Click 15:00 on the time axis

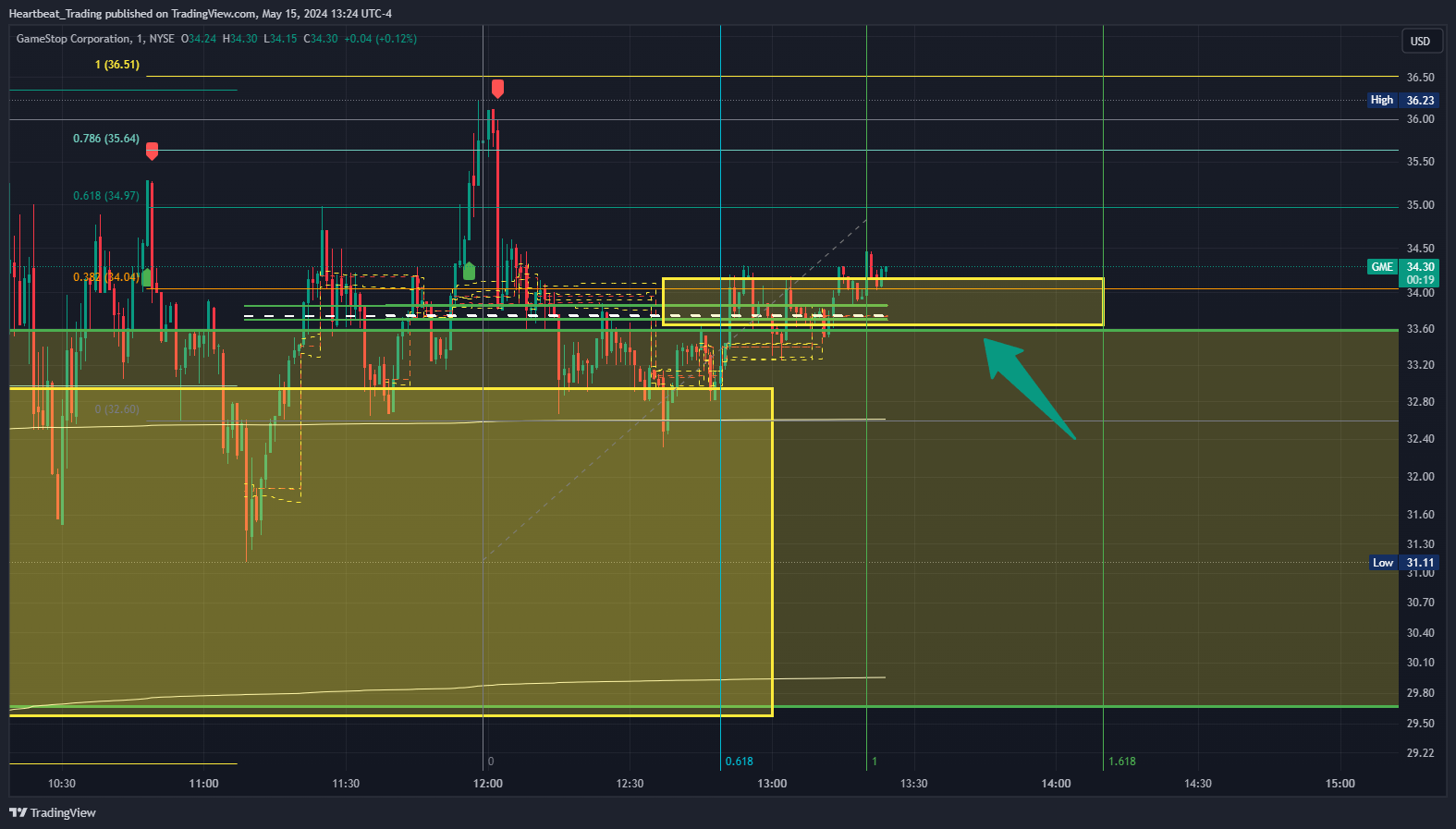[1340, 784]
